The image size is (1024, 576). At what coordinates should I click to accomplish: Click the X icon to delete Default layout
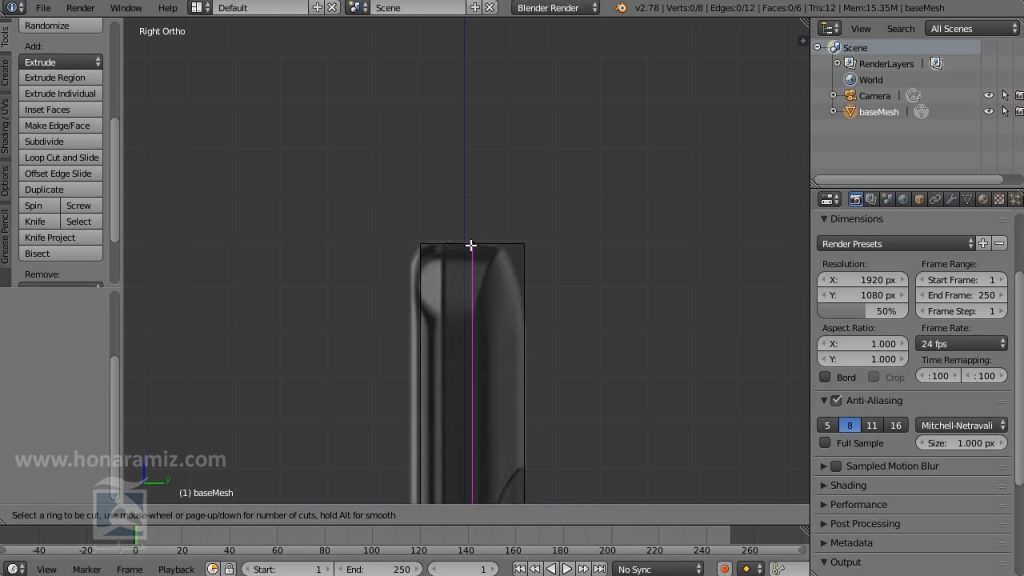coord(332,8)
